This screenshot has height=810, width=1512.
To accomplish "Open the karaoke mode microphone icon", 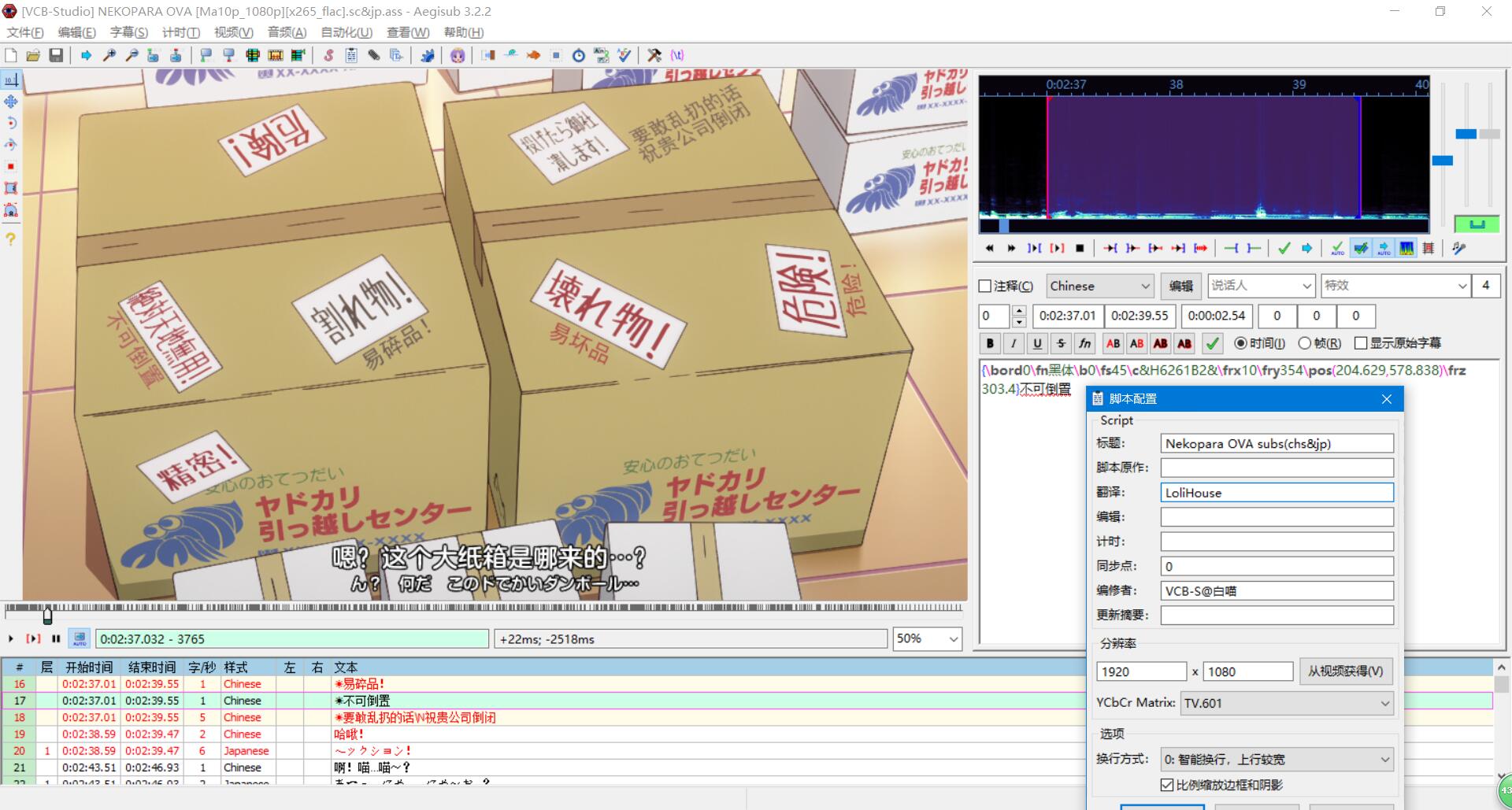I will (1458, 248).
